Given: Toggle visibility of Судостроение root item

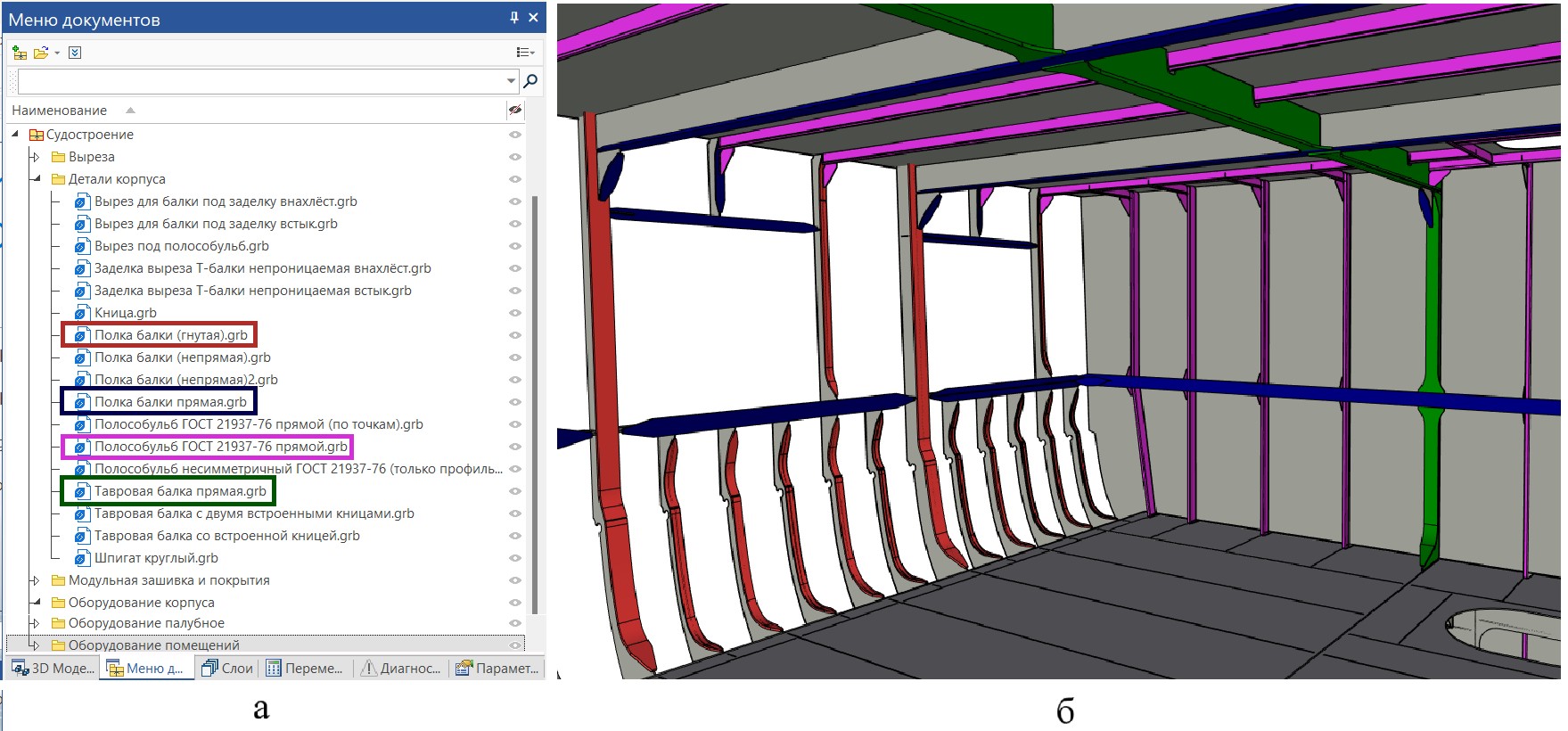Looking at the screenshot, I should [515, 135].
